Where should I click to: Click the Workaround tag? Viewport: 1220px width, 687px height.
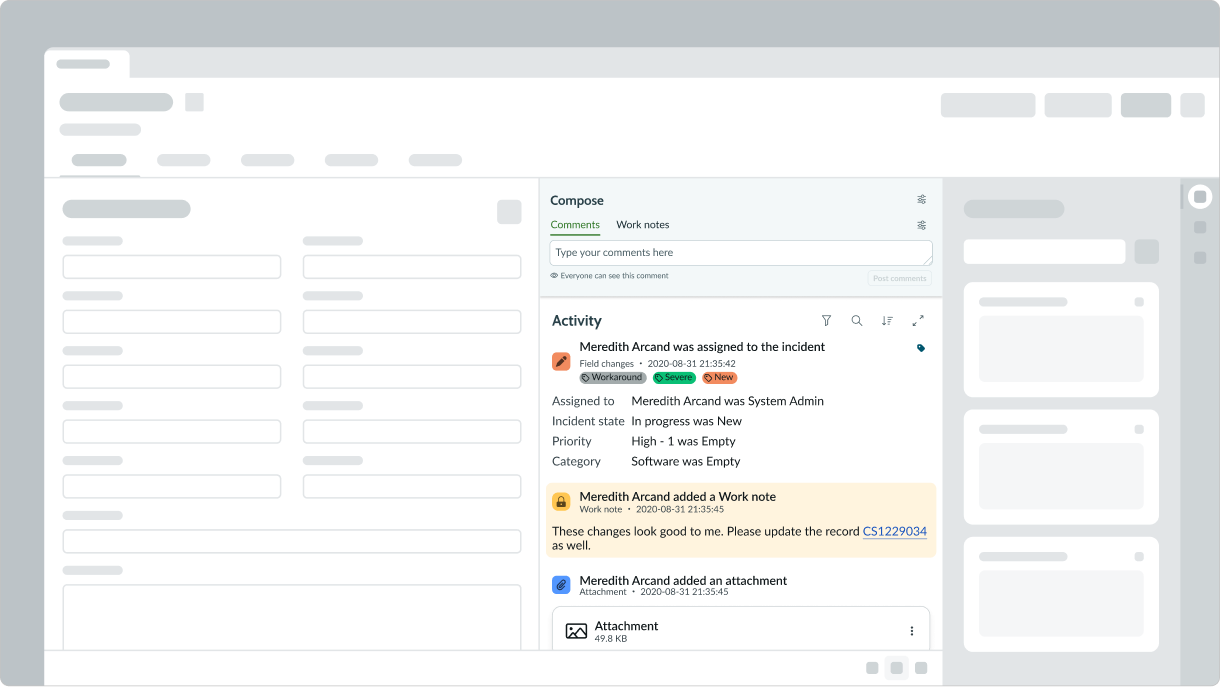point(613,378)
